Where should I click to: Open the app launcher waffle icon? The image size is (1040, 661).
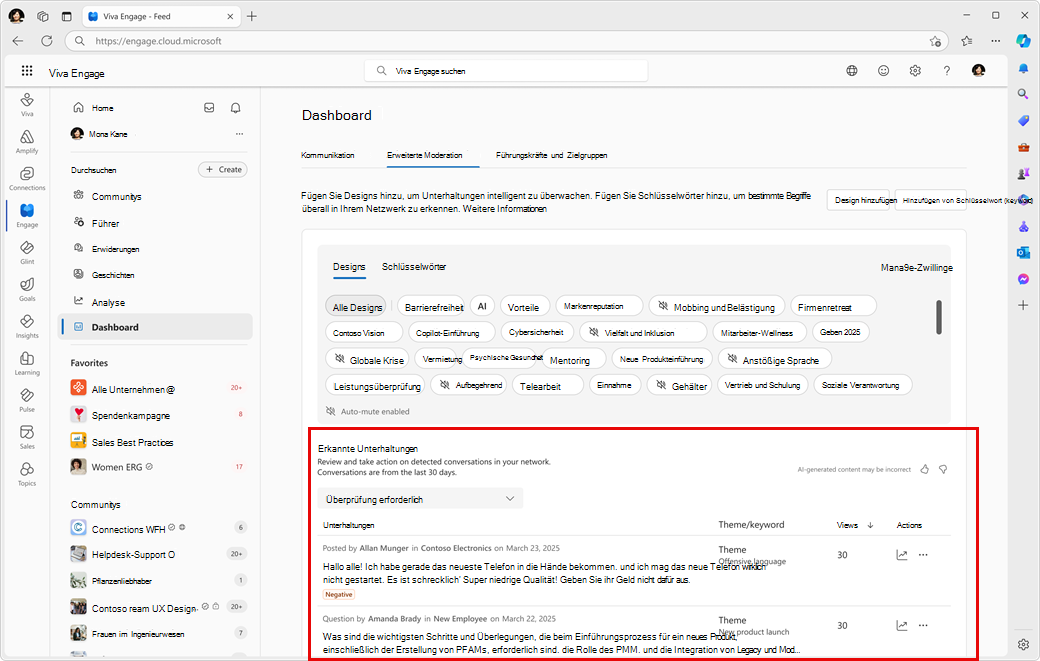27,70
